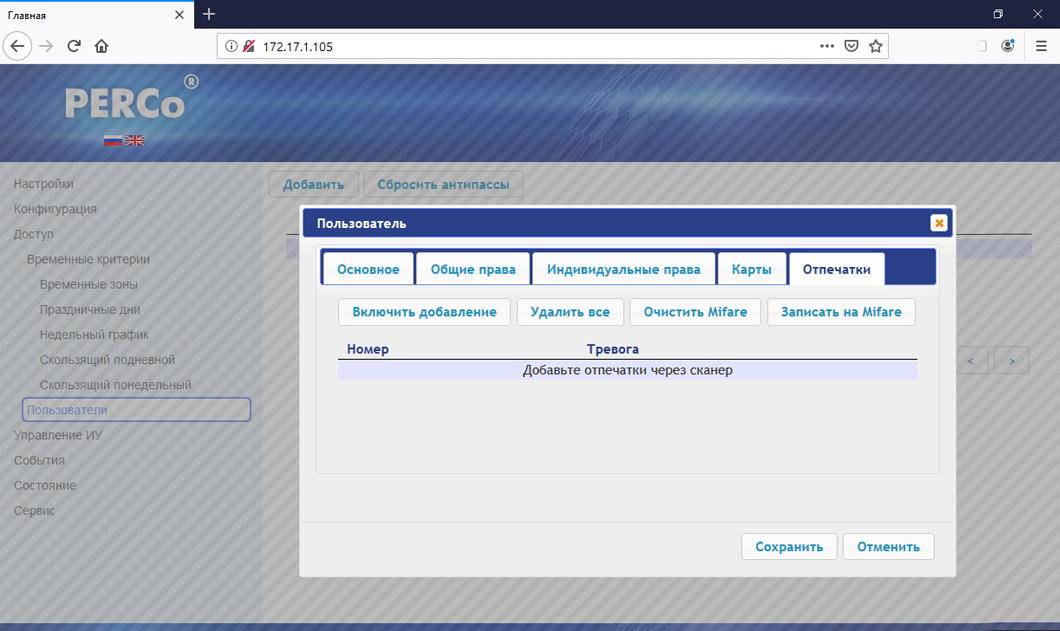Open the Основное tab
The height and width of the screenshot is (631, 1060).
368,269
